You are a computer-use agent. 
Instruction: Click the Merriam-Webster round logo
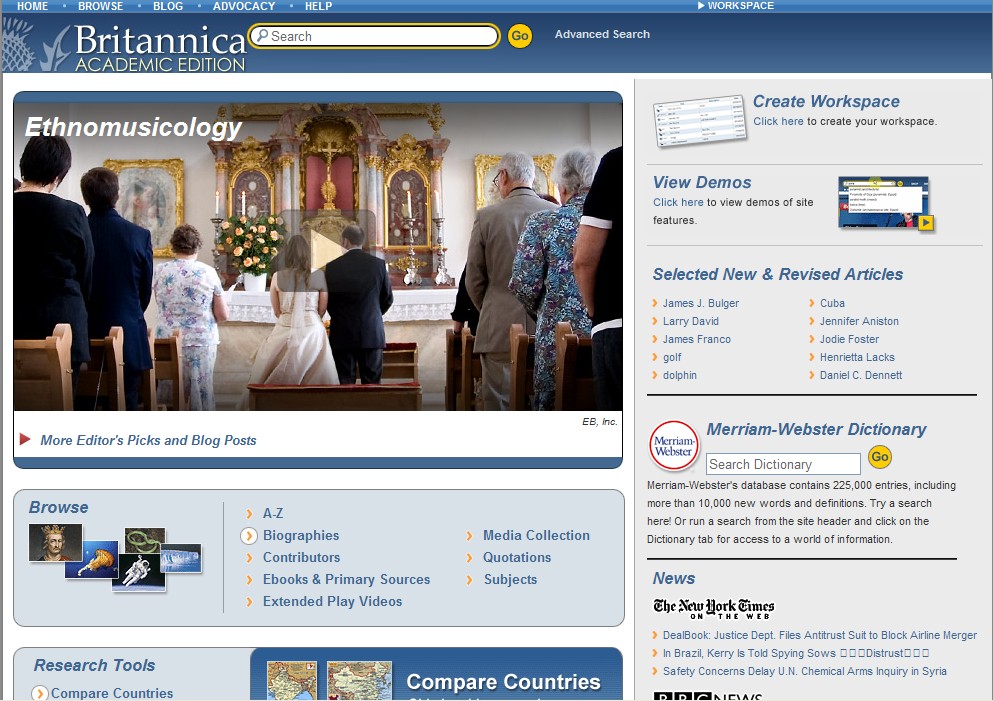coord(674,446)
